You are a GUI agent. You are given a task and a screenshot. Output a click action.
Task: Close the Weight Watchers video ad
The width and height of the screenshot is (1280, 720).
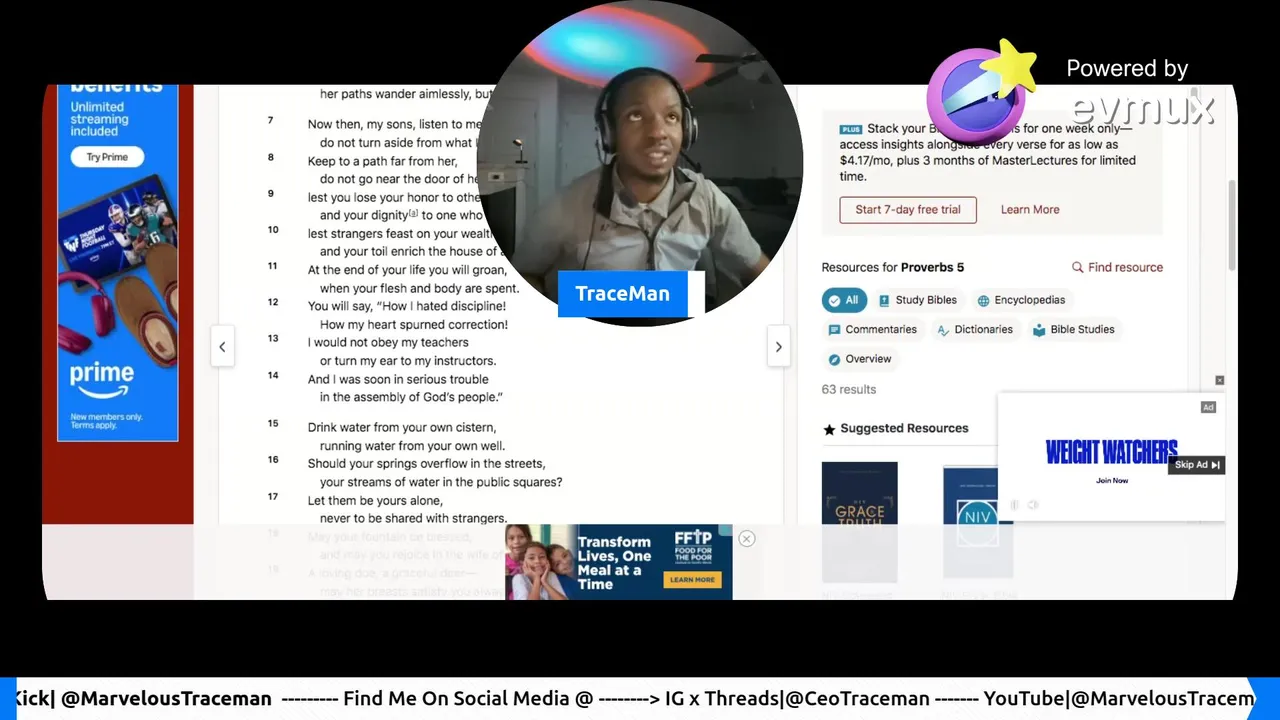(1219, 380)
